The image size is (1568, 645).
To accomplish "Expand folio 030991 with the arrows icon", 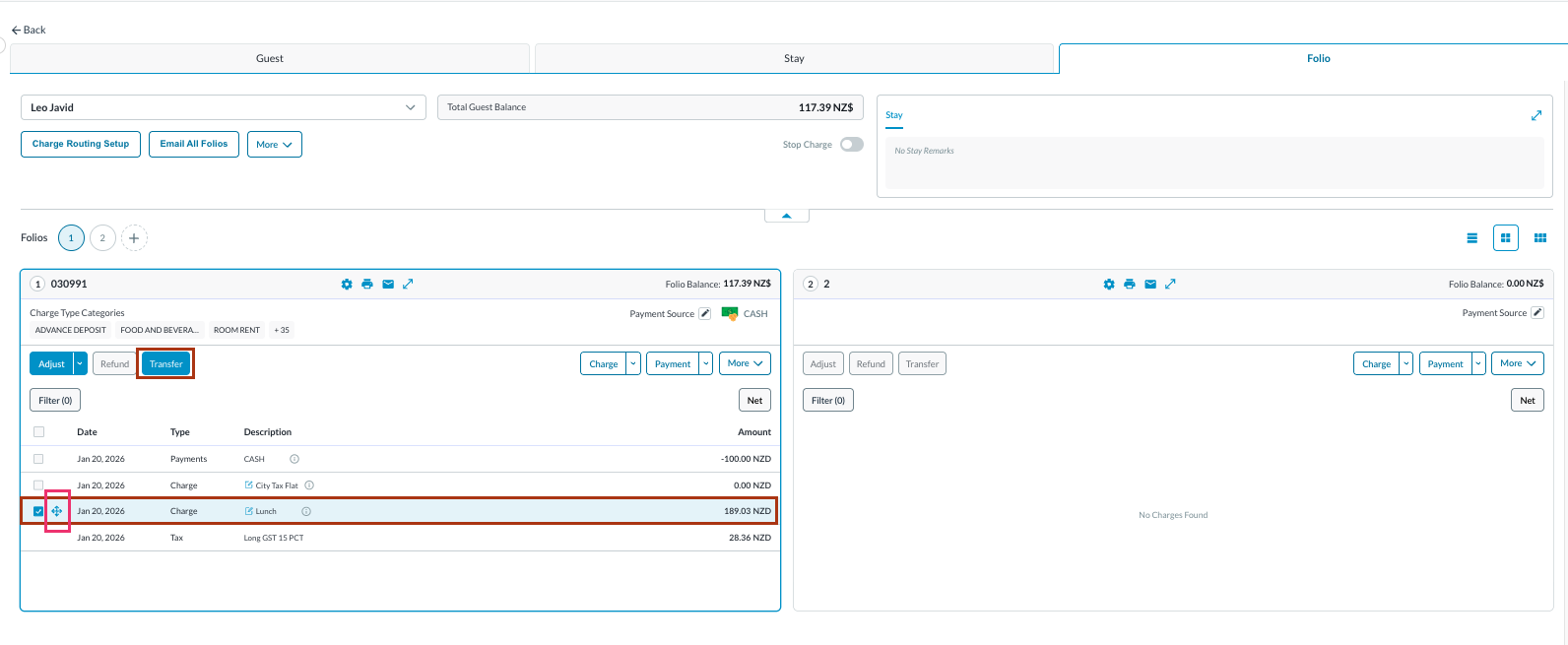I will (408, 285).
